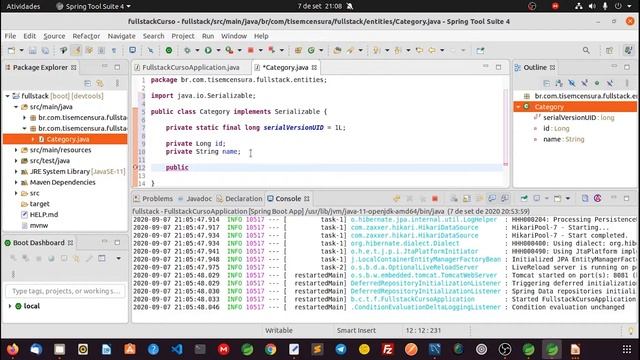Open FileZilla from the dock
Viewport: 640px width, 360px height.
[x=387, y=349]
